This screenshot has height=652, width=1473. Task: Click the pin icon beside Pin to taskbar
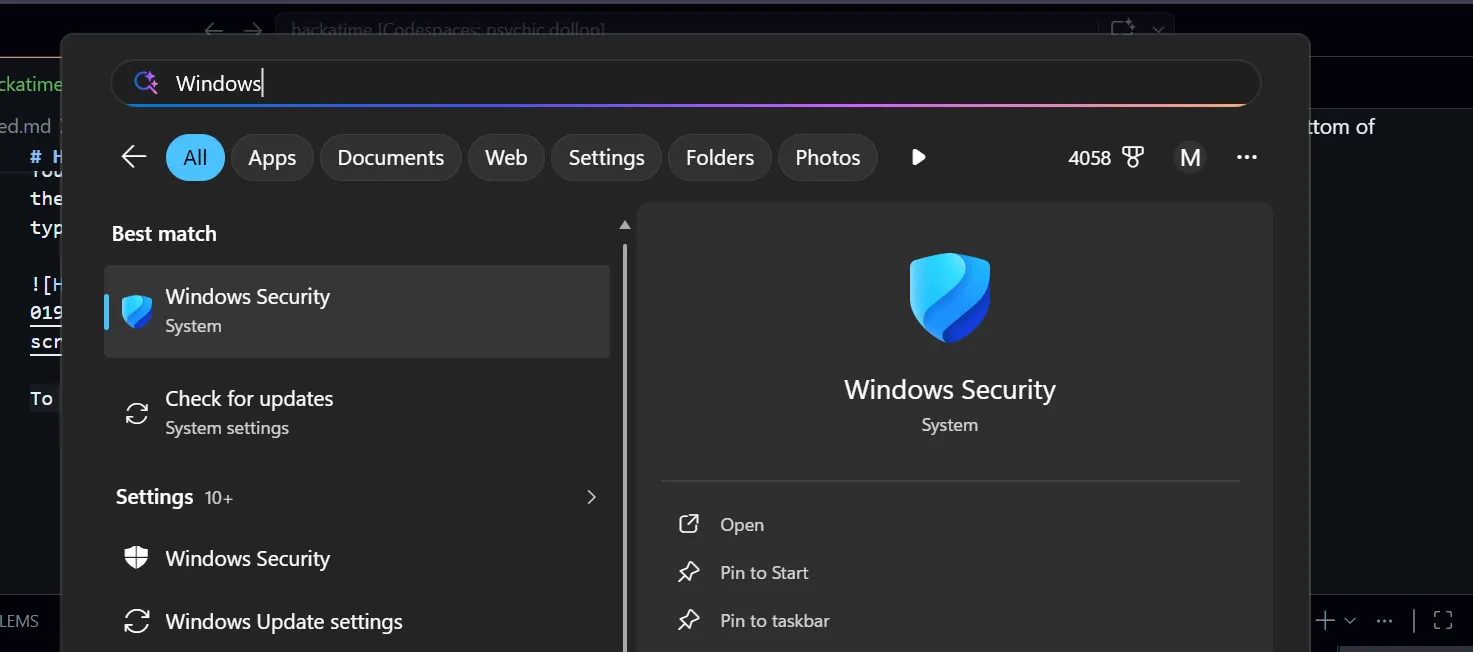[689, 620]
